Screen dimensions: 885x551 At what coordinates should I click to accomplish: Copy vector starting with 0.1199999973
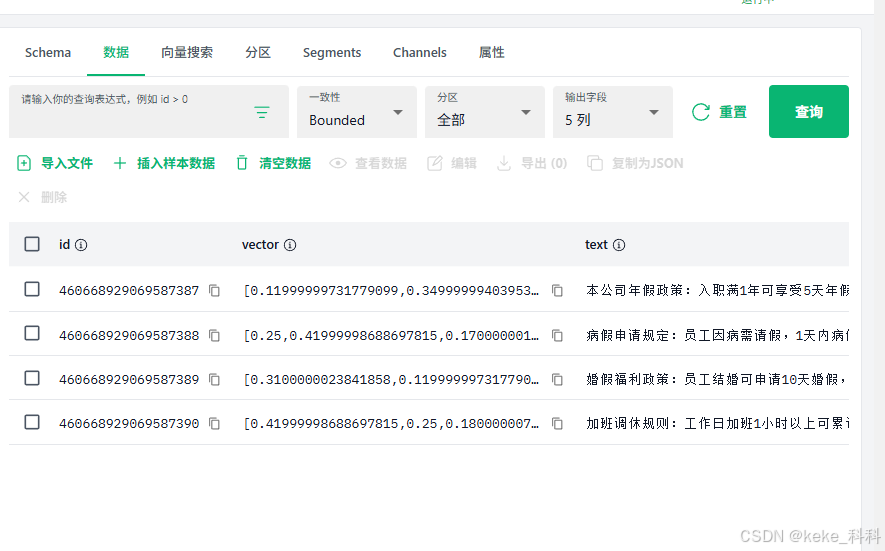(x=557, y=290)
